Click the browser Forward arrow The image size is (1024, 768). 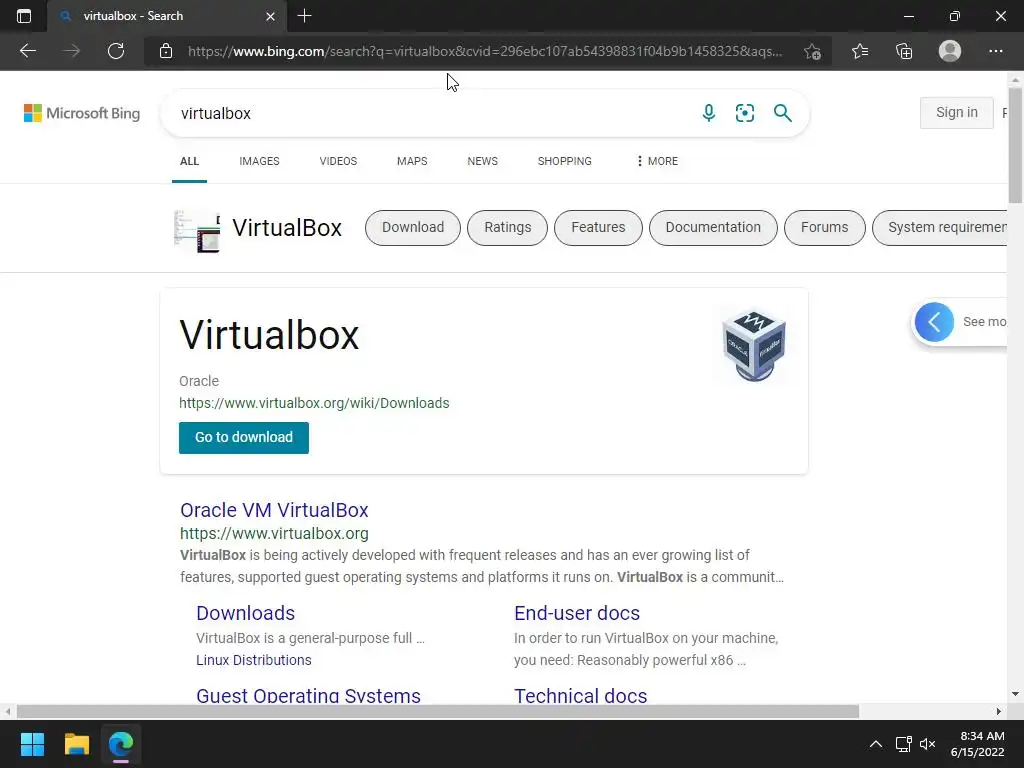tap(72, 51)
